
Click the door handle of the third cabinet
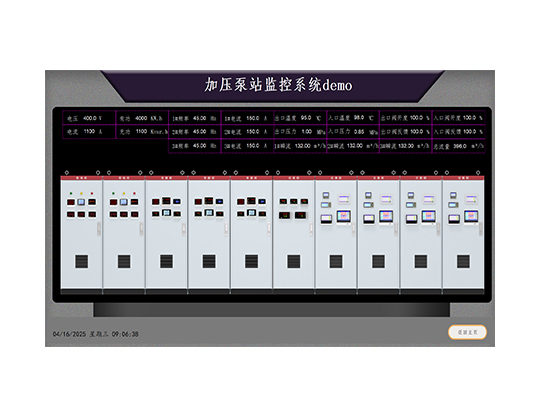[184, 229]
